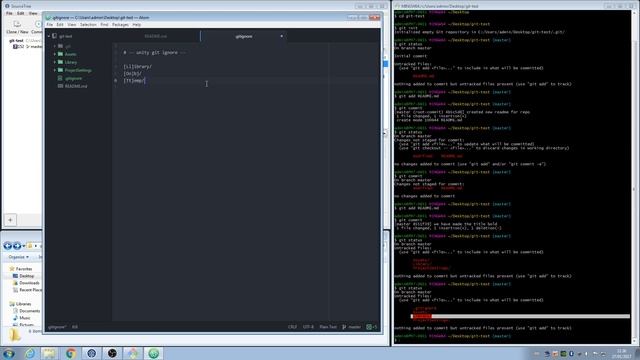Change UTF-8 encoding in status bar
This screenshot has width=640, height=360.
point(308,327)
